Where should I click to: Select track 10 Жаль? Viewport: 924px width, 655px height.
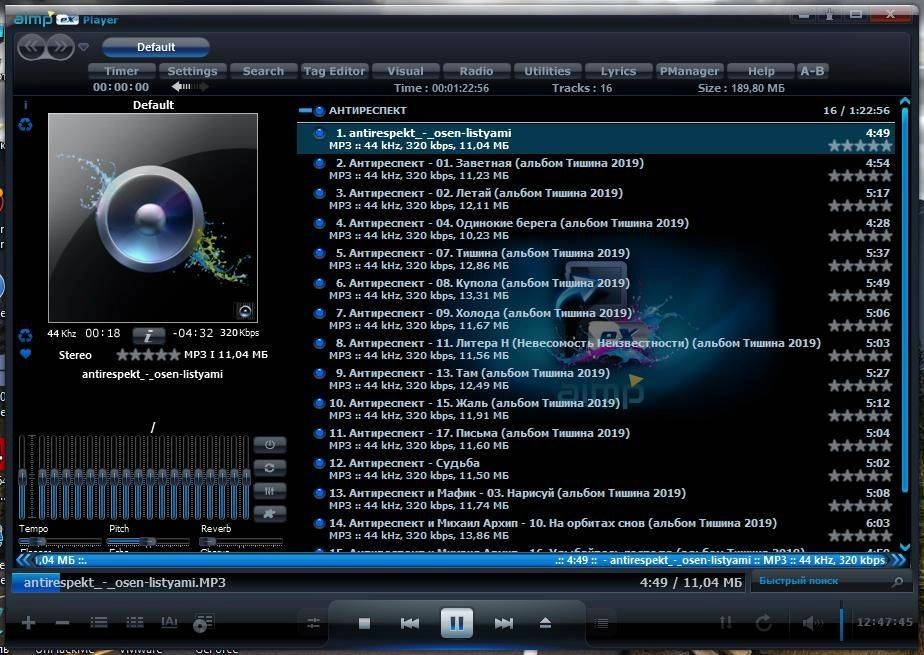click(x=596, y=409)
